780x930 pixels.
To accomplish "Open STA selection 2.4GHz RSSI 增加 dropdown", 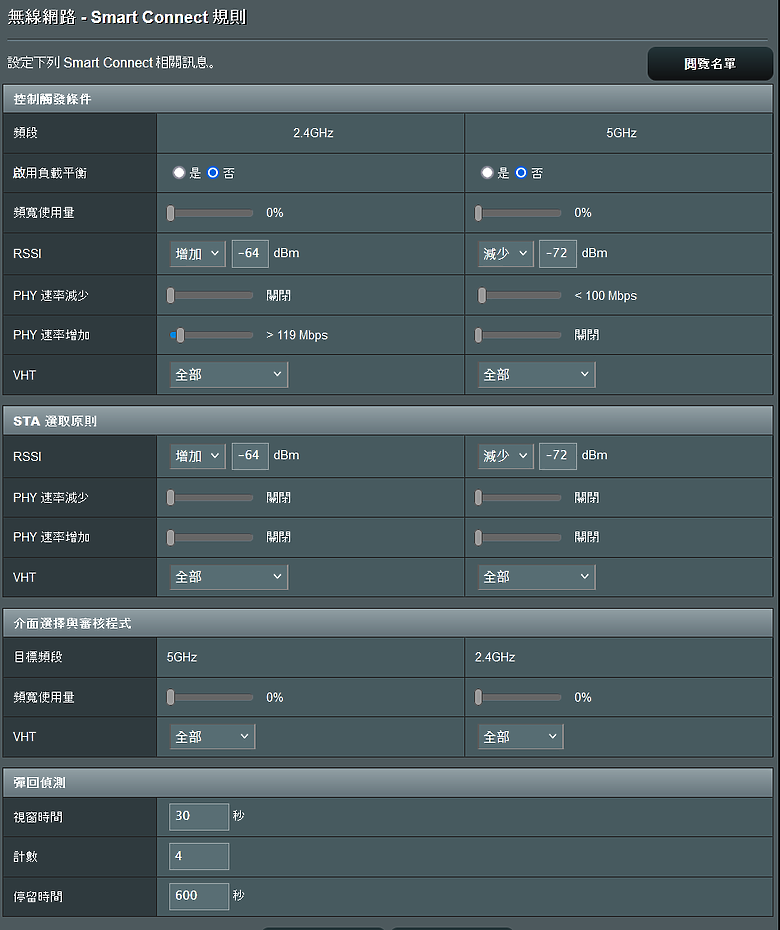I will tap(198, 456).
